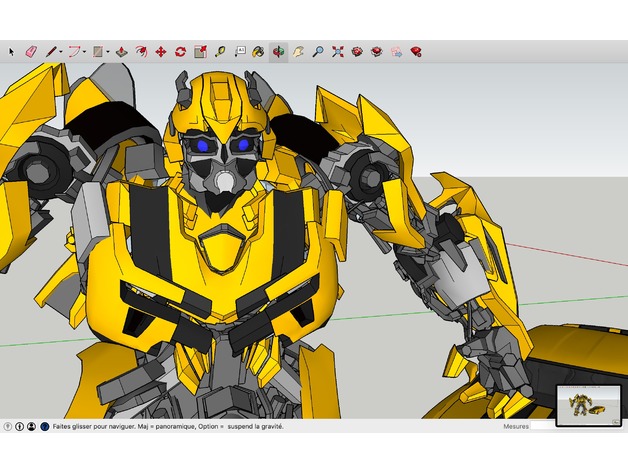The image size is (628, 472).
Task: Activate the Rotate tool
Action: (x=181, y=52)
